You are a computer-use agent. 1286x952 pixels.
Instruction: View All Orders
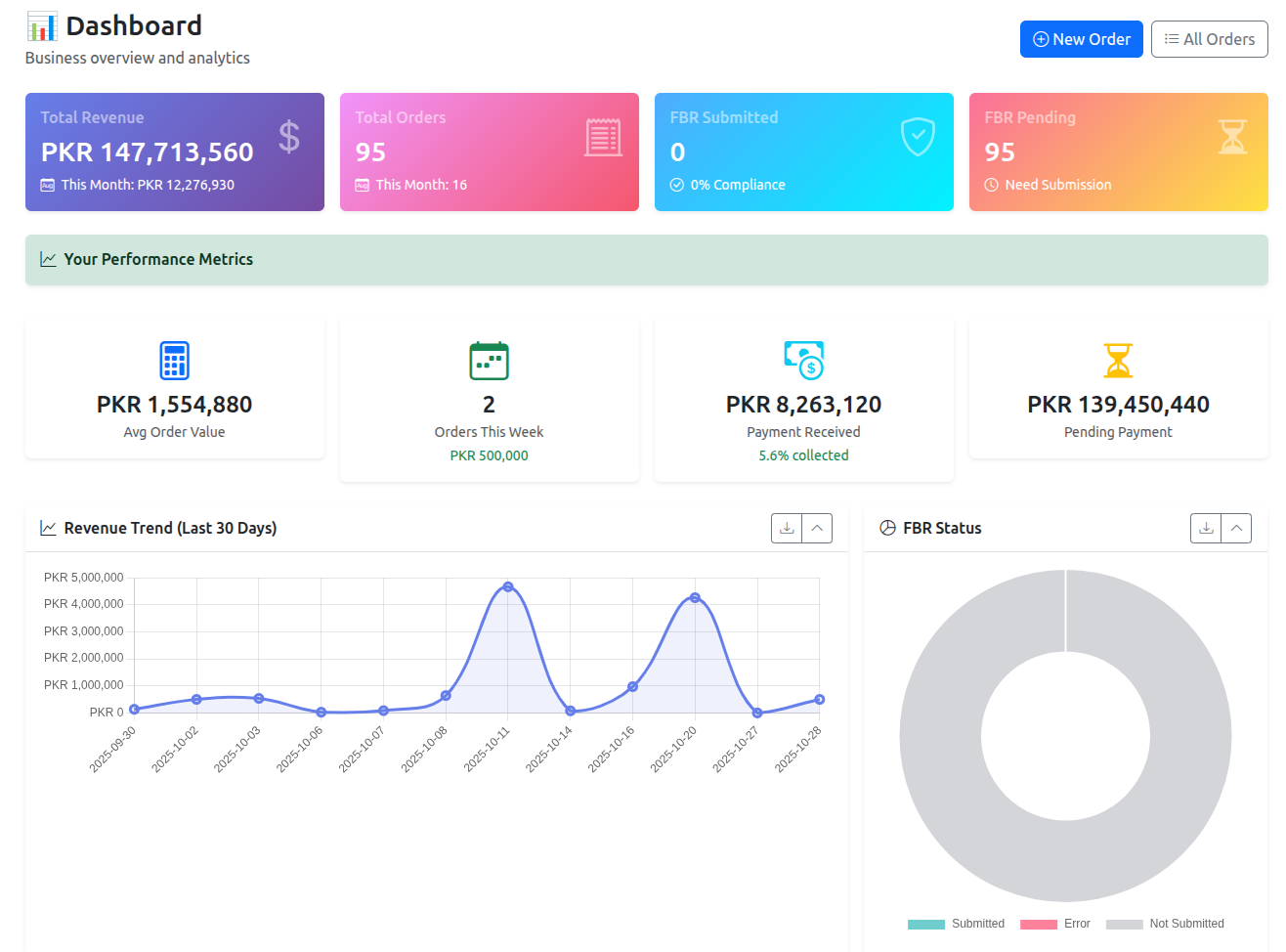pos(1210,39)
